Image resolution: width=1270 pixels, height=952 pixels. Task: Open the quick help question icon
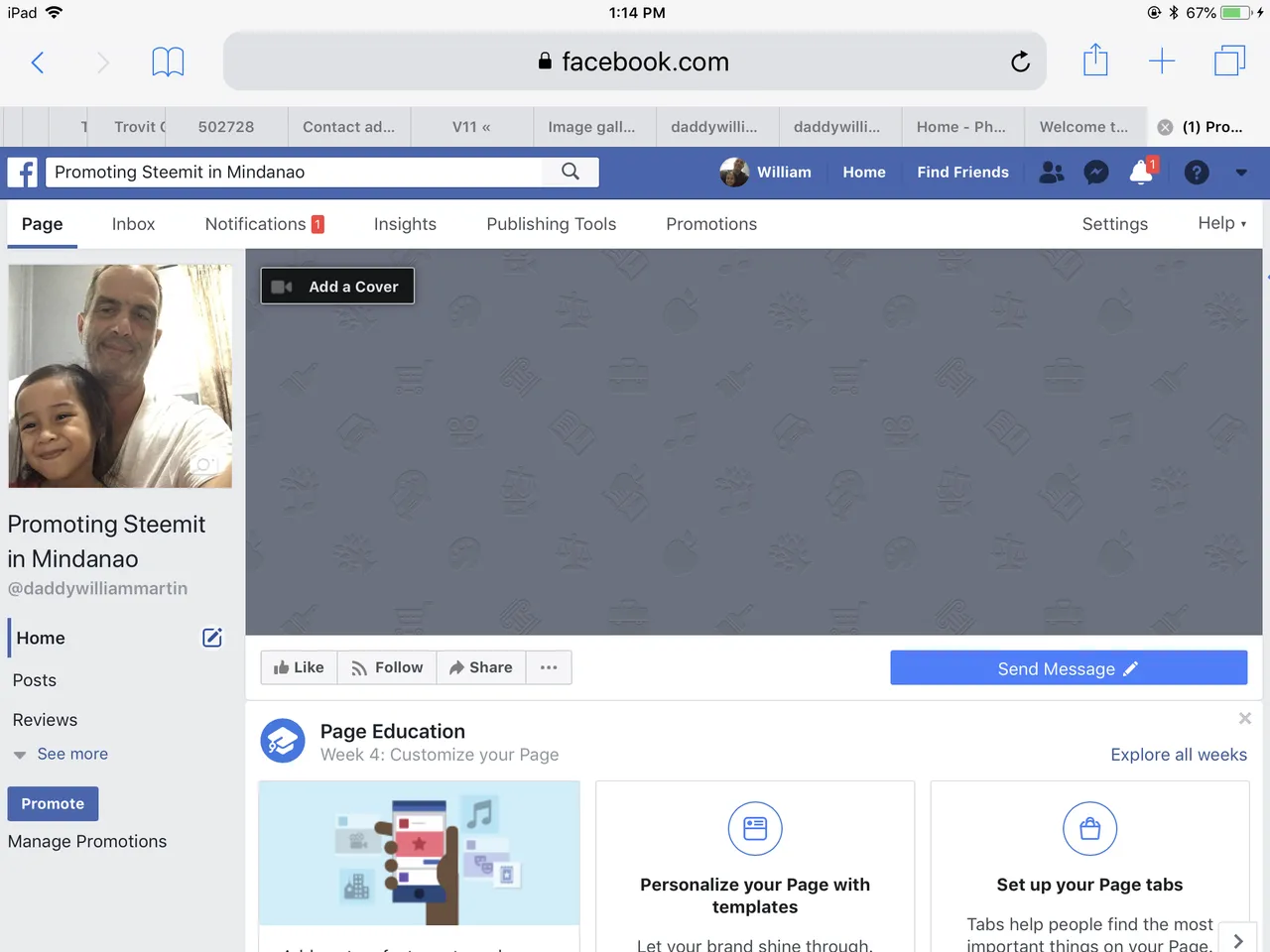[x=1197, y=173]
